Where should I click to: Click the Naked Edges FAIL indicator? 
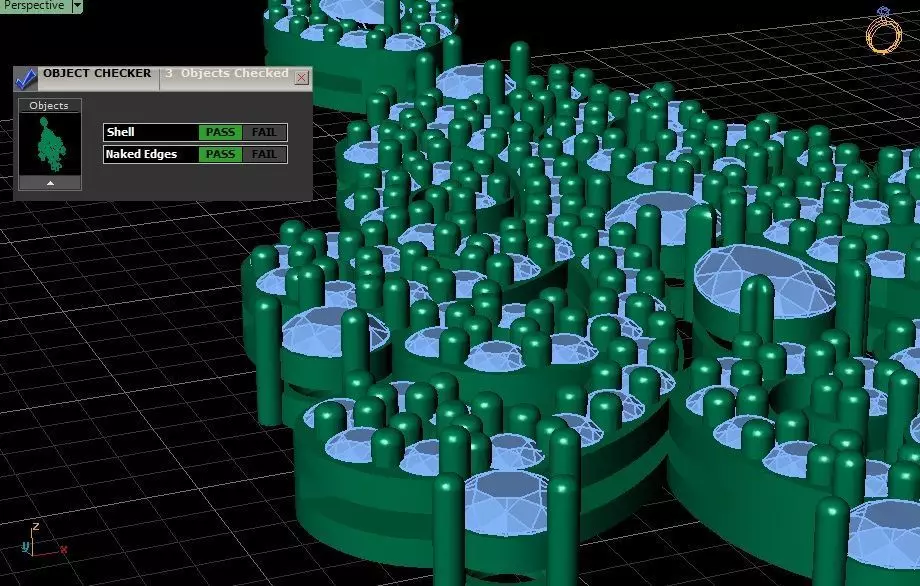click(x=264, y=154)
